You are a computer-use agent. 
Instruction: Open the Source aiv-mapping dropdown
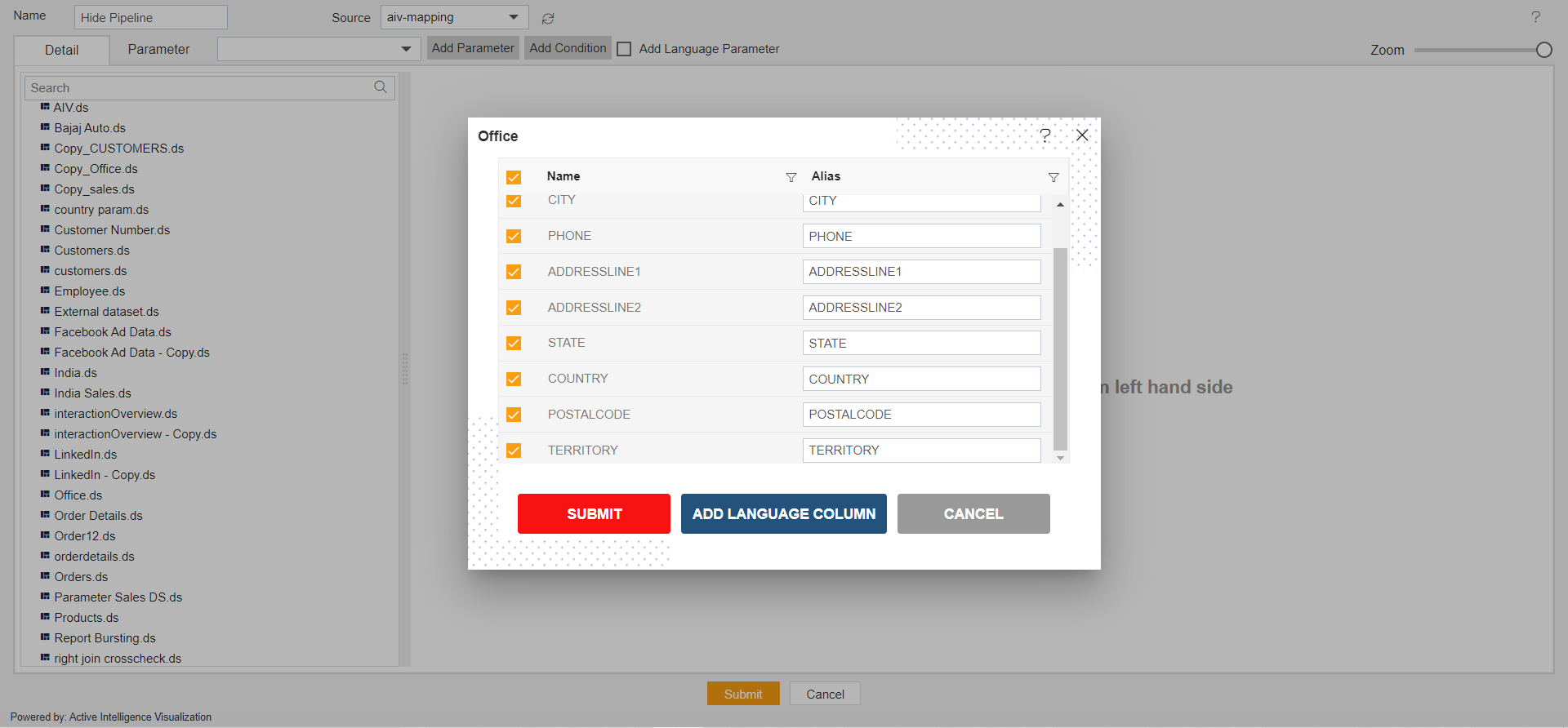(x=454, y=17)
